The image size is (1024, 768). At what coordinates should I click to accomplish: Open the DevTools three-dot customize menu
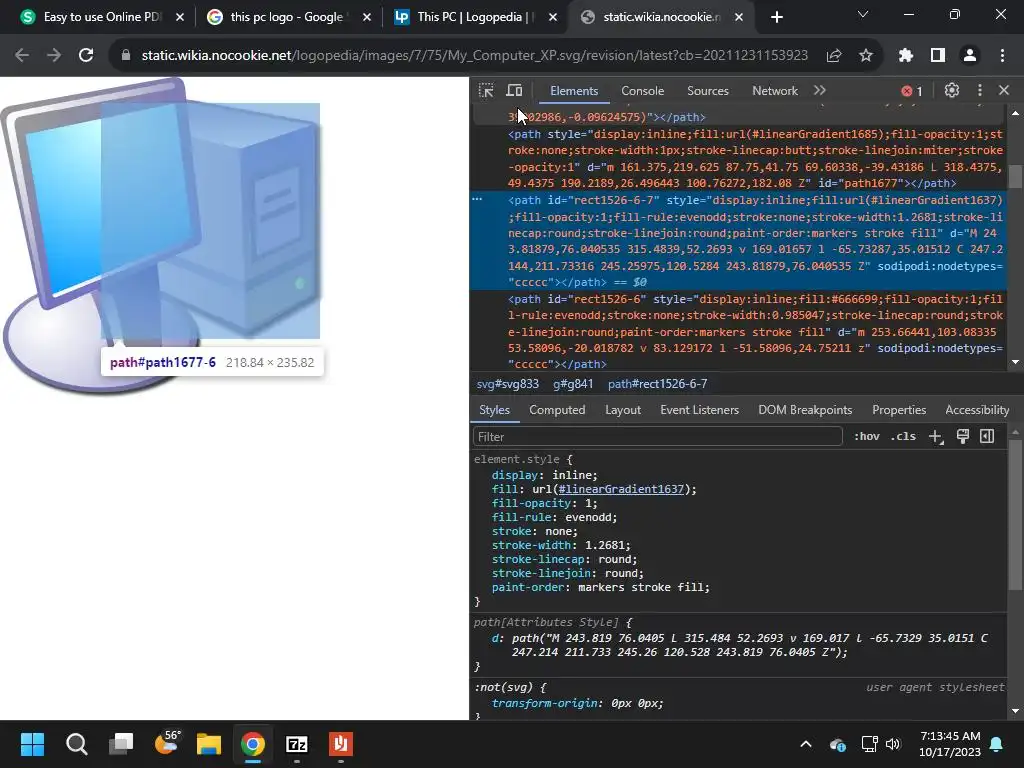(980, 91)
